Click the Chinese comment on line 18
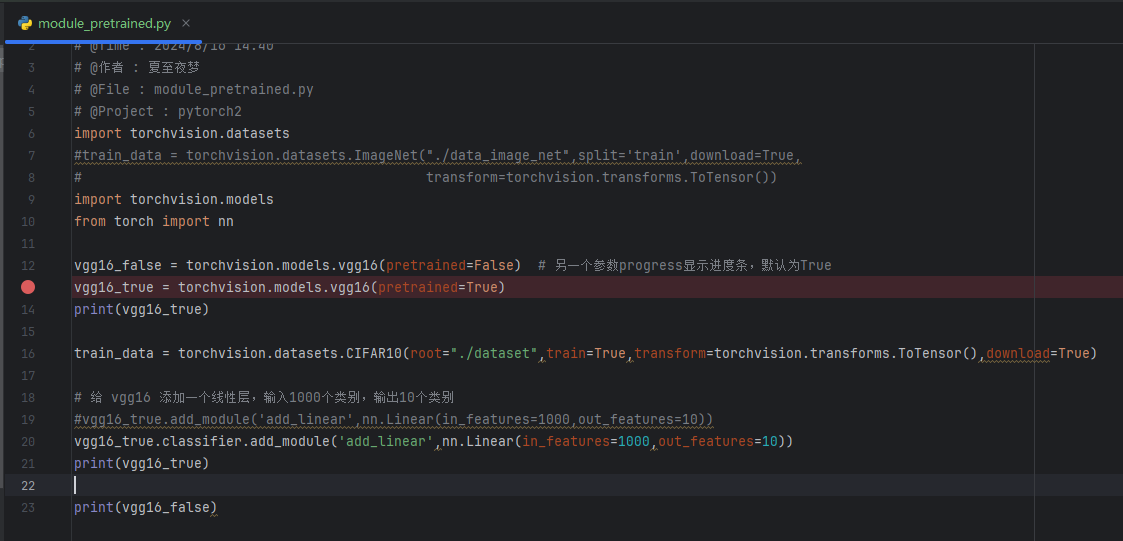Screen dimensions: 1123x541 pyautogui.click(x=264, y=398)
